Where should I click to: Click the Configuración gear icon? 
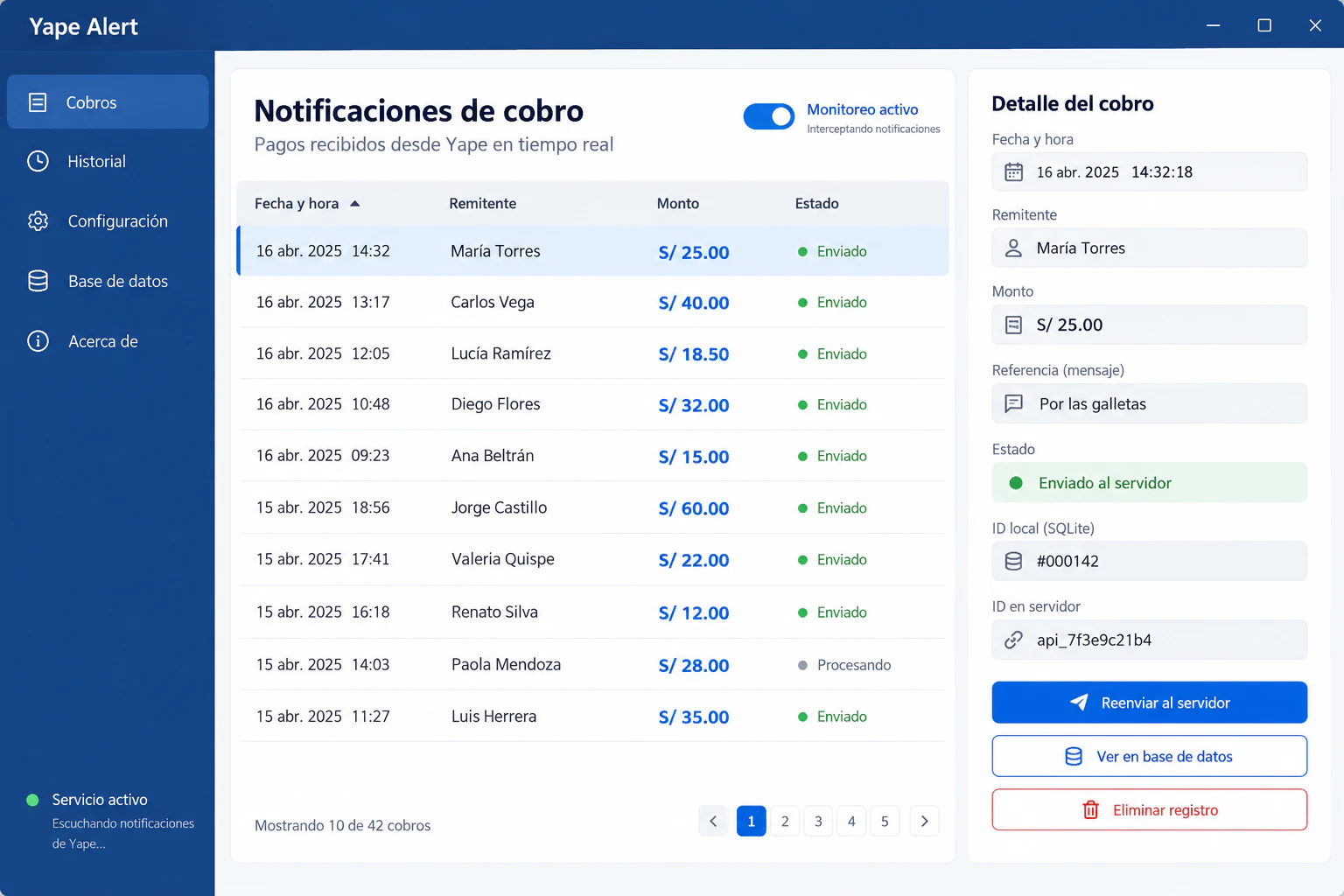(38, 220)
